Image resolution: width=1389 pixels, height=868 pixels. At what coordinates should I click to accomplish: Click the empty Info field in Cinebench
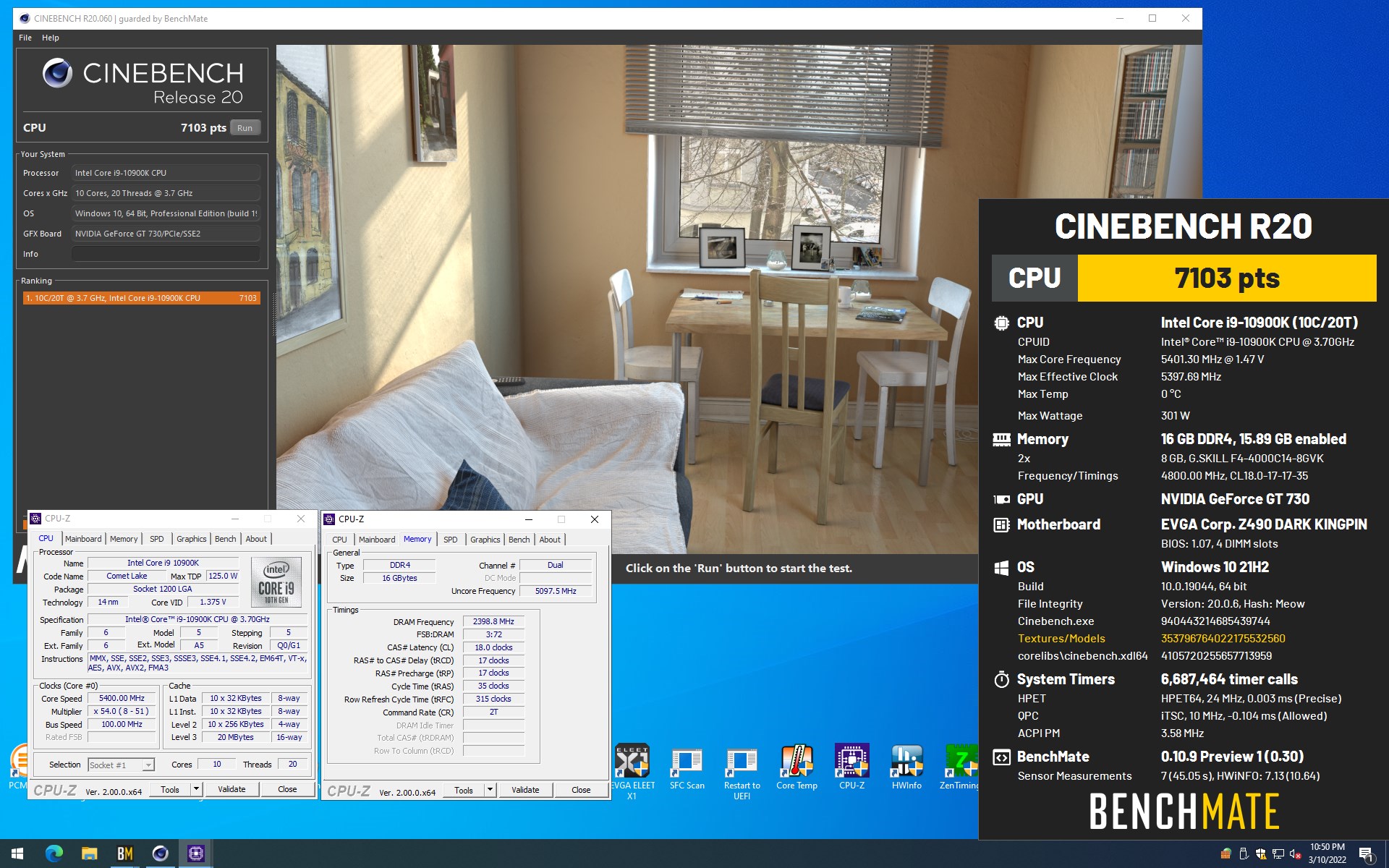tap(166, 254)
